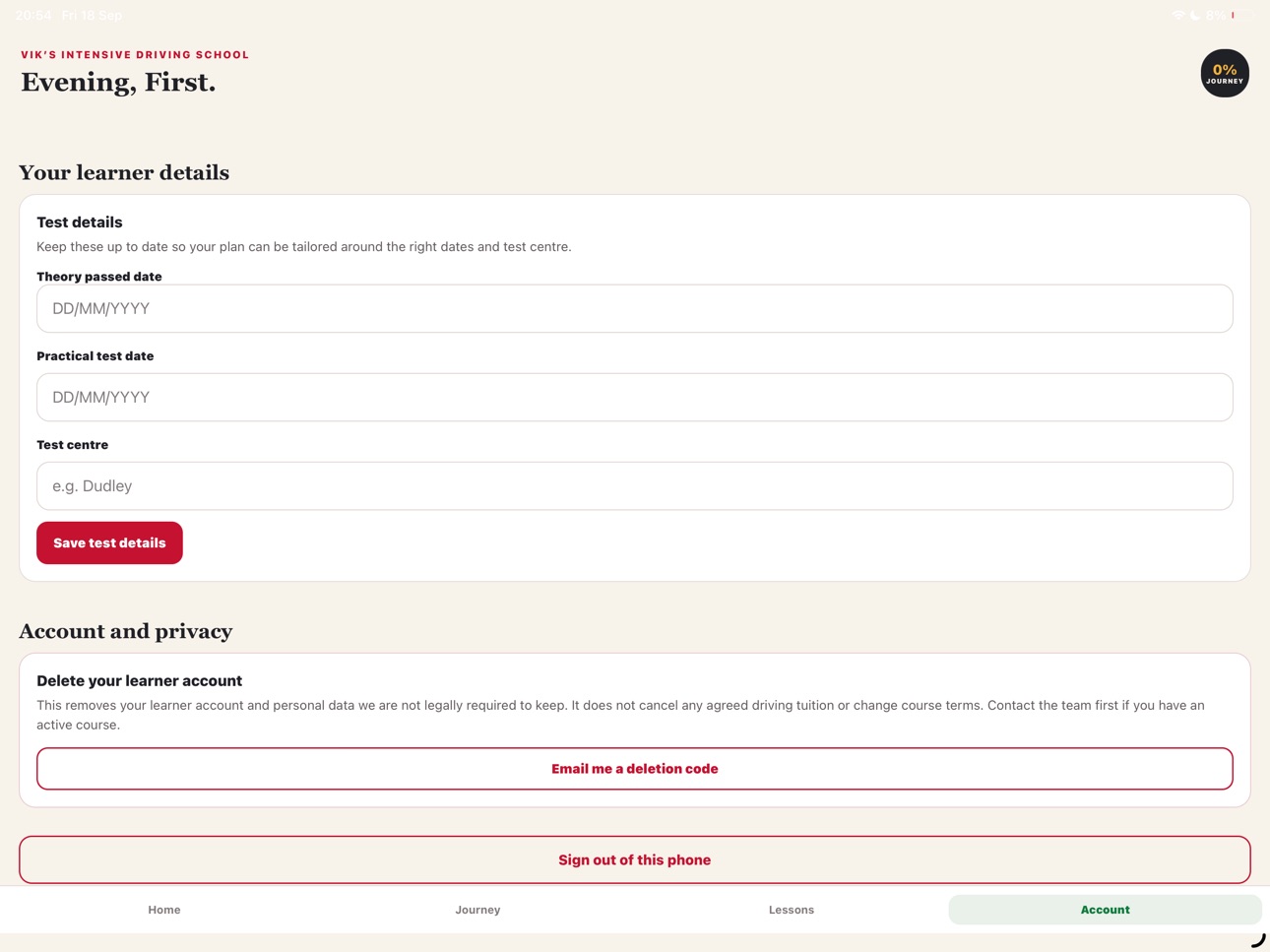This screenshot has width=1270, height=952.
Task: Focus the Theory passed date field
Action: 634,308
